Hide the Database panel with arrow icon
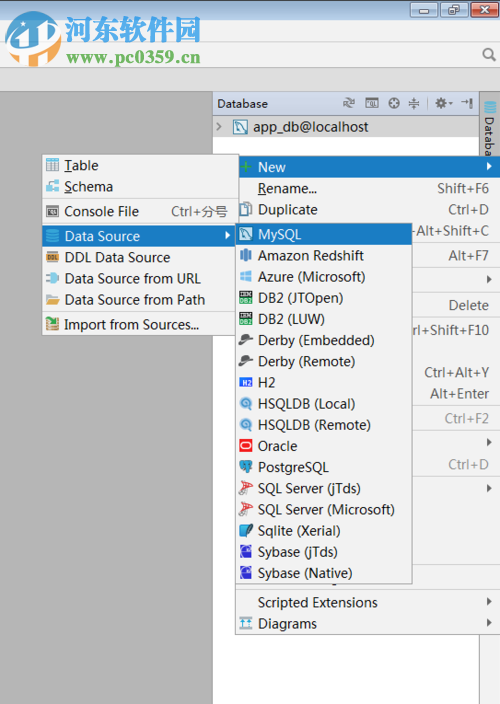This screenshot has width=500, height=704. tap(467, 104)
